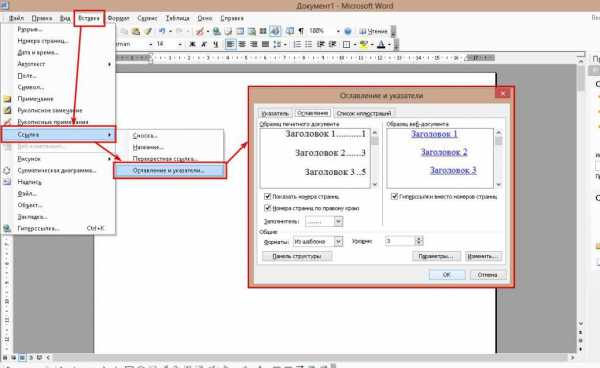This screenshot has width=600, height=368.
Task: Open the Вставка menu
Action: pyautogui.click(x=89, y=18)
